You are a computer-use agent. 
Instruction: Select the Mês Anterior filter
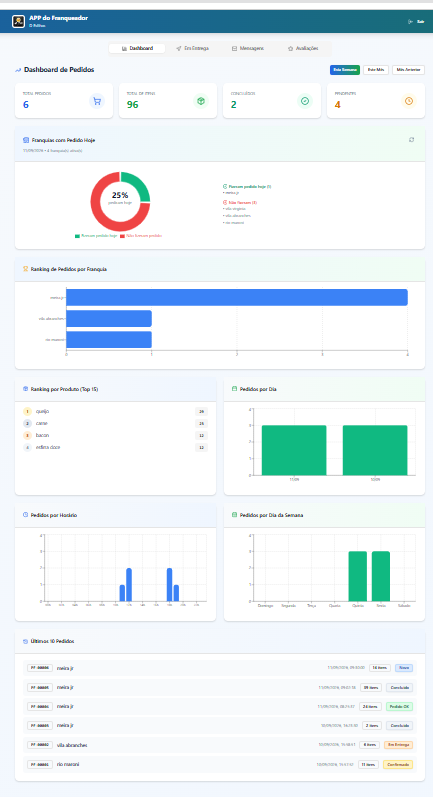point(408,70)
